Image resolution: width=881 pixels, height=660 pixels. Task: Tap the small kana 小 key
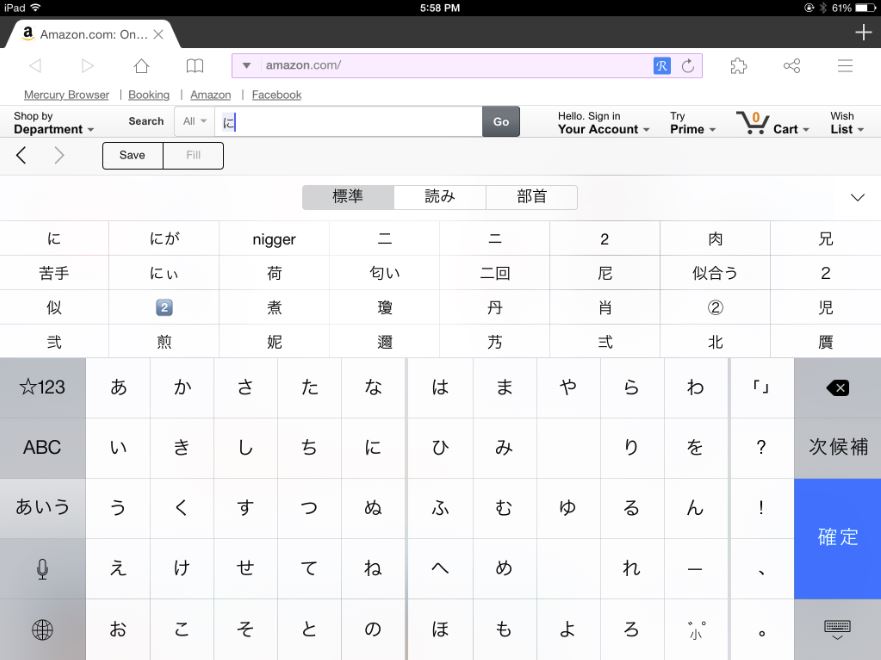[x=696, y=630]
